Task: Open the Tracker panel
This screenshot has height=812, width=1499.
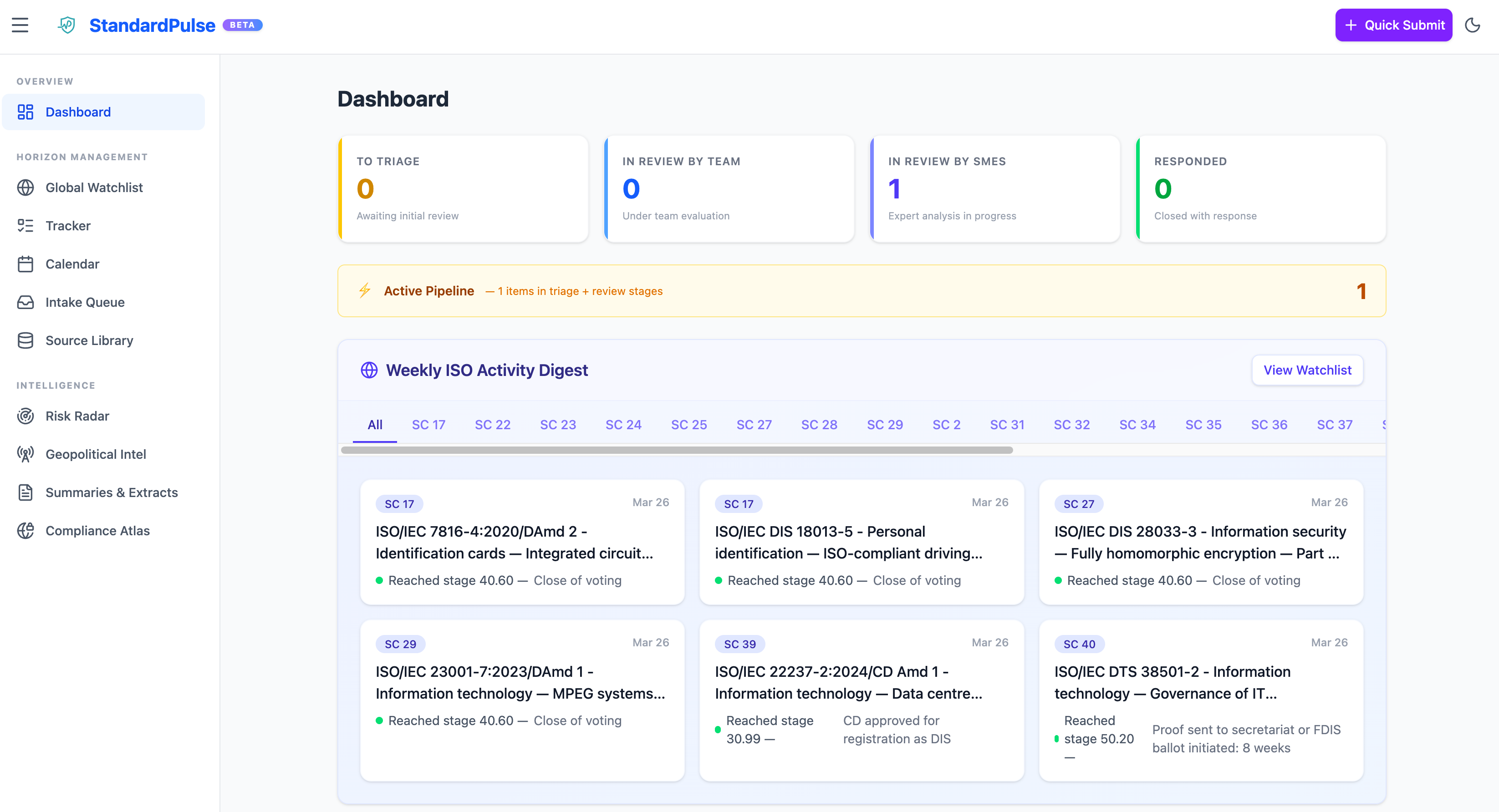Action: tap(68, 226)
